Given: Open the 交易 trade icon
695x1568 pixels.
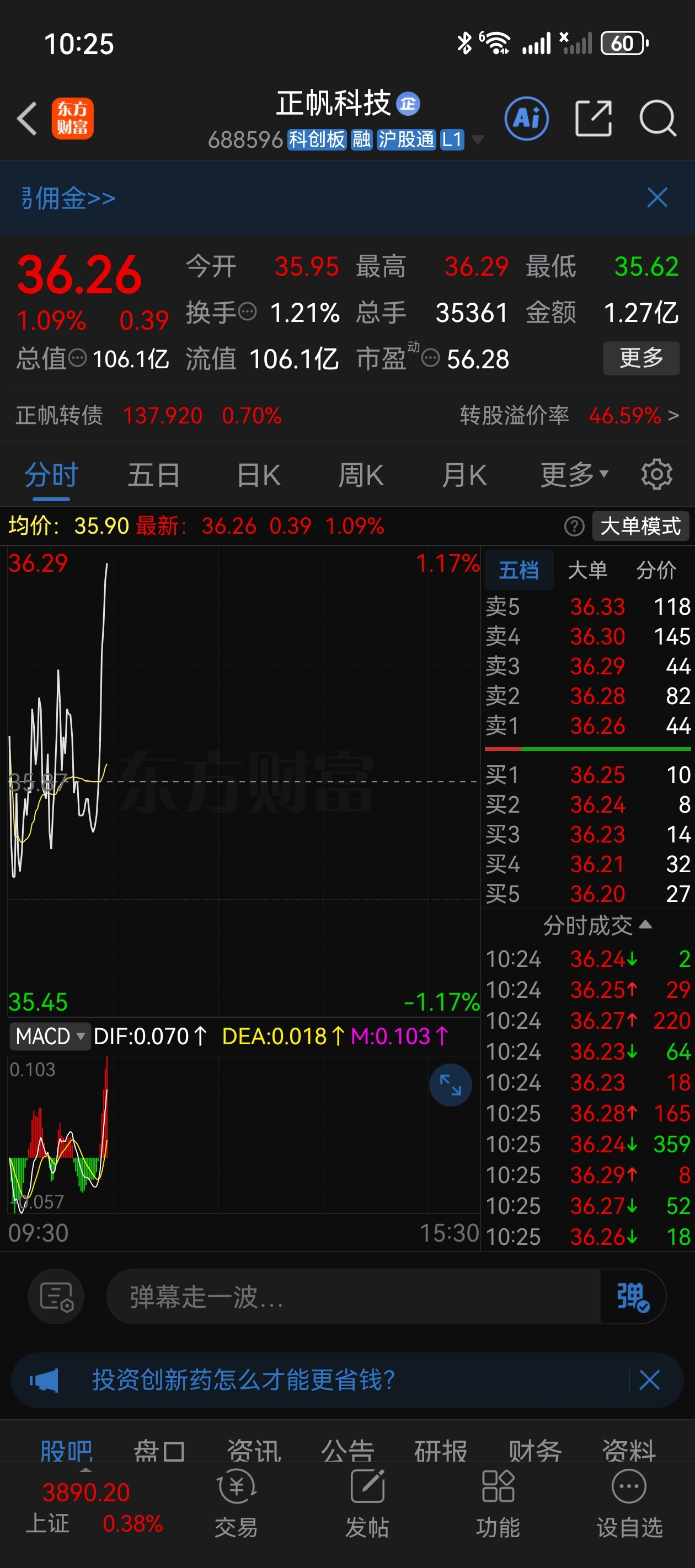Looking at the screenshot, I should [236, 1503].
